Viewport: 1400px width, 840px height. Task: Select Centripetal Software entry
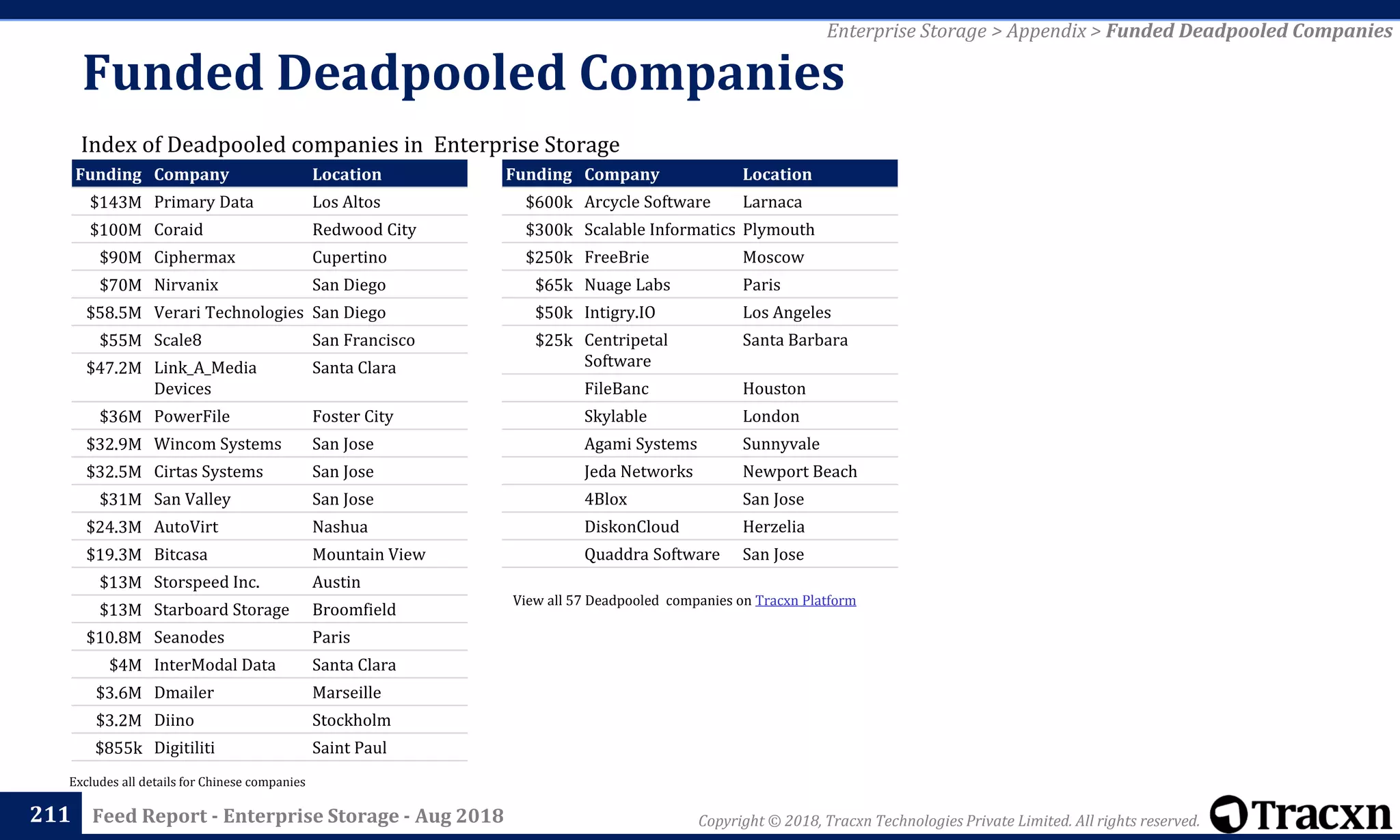(x=626, y=350)
